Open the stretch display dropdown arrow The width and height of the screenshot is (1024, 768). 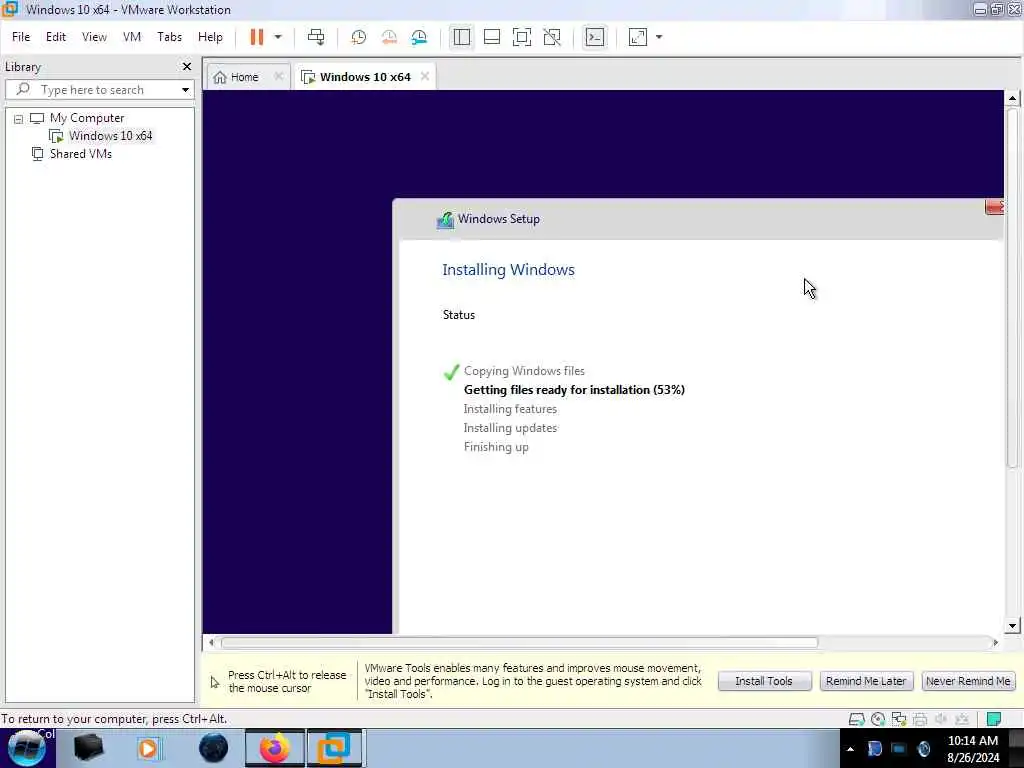click(x=659, y=37)
